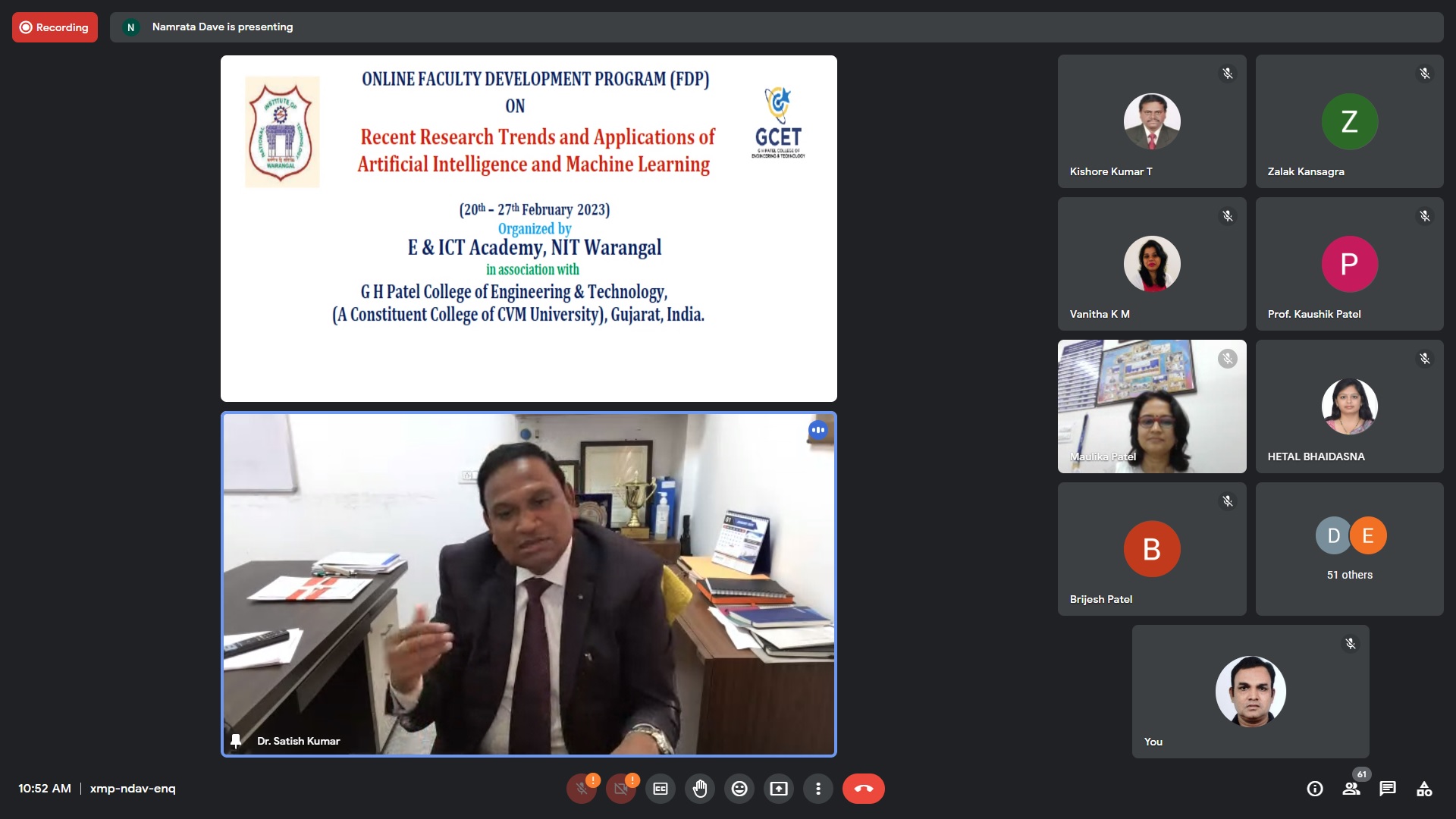Click the speaking indicator on Dr. Satish Kumar's video
The image size is (1456, 819).
(x=817, y=430)
